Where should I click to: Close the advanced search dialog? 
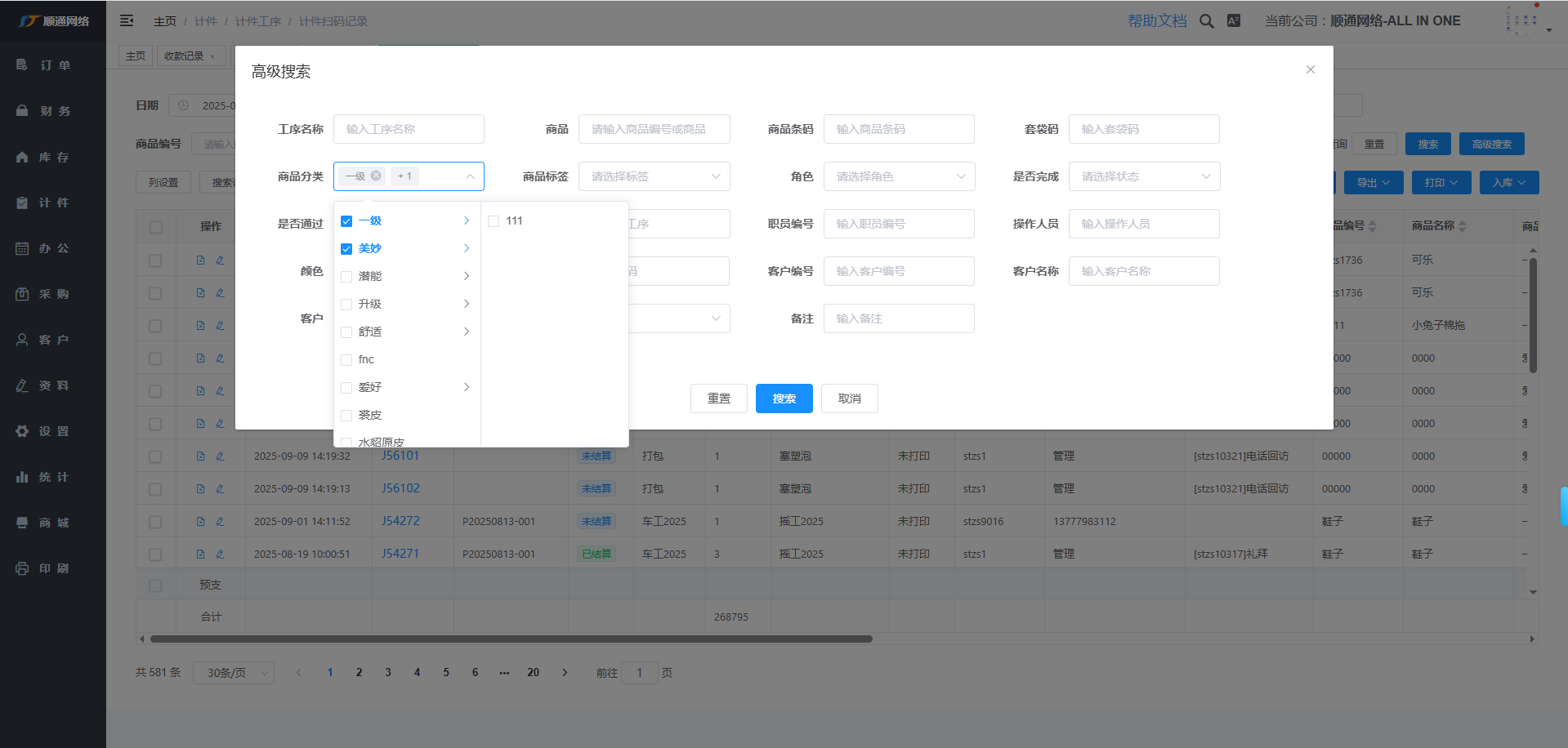tap(1310, 69)
